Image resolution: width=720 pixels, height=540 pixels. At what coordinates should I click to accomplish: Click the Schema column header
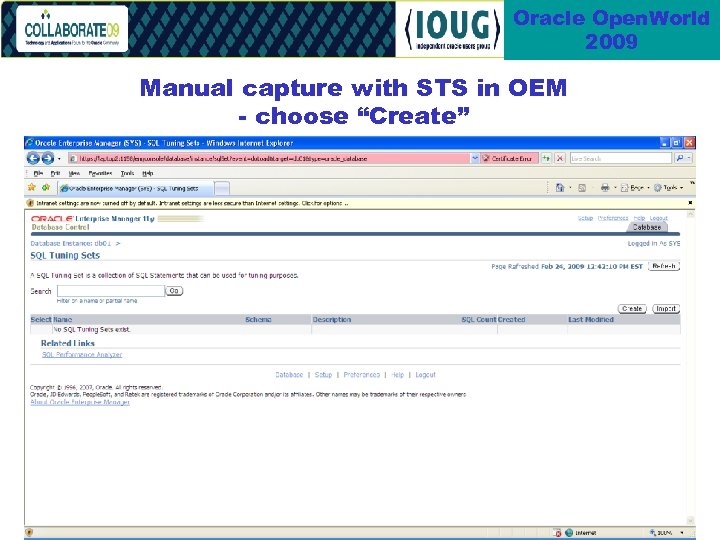258,320
